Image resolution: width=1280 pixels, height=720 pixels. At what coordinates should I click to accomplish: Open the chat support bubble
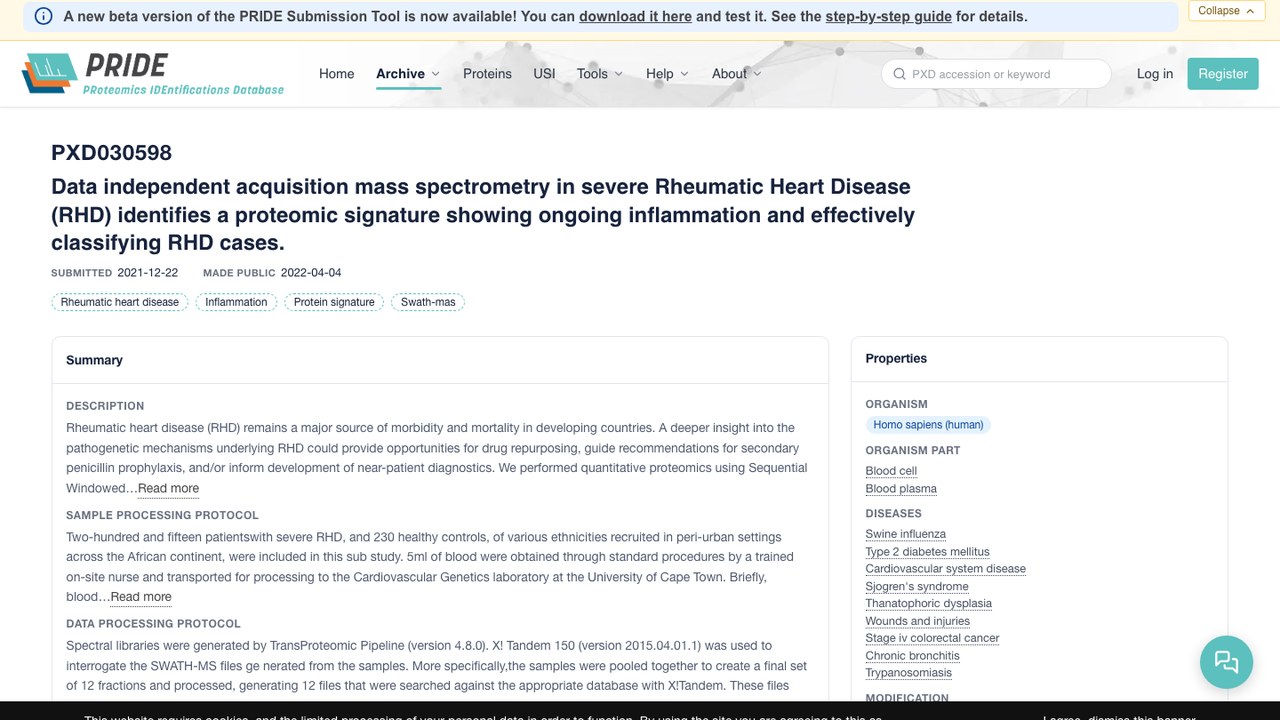click(1226, 662)
